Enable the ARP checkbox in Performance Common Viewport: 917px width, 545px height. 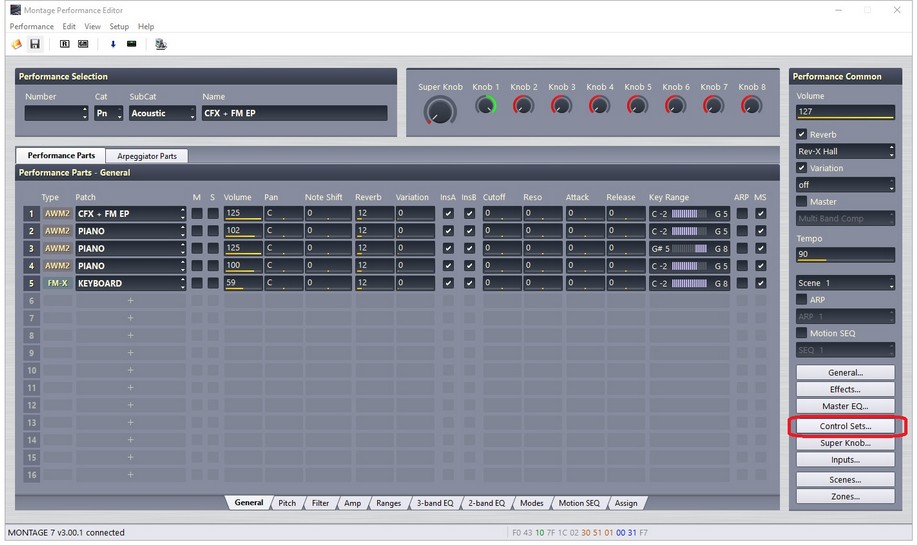coord(801,299)
